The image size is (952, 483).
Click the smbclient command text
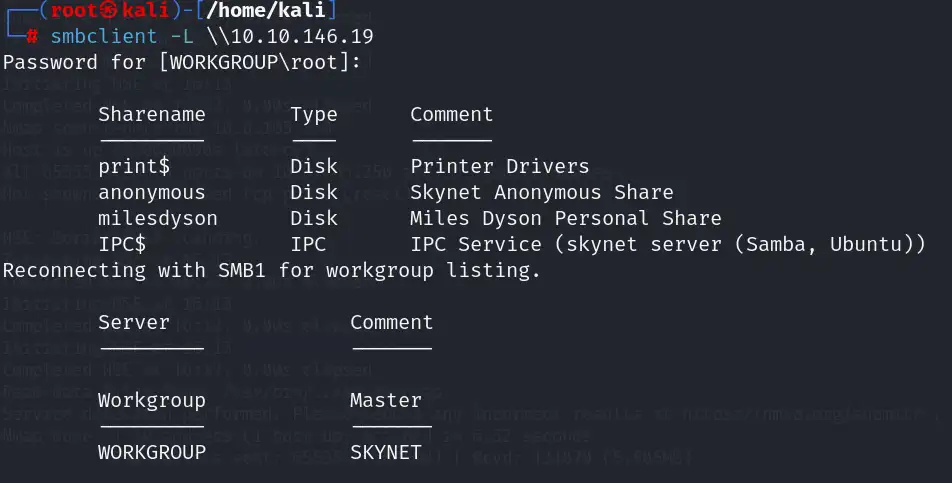pyautogui.click(x=98, y=37)
